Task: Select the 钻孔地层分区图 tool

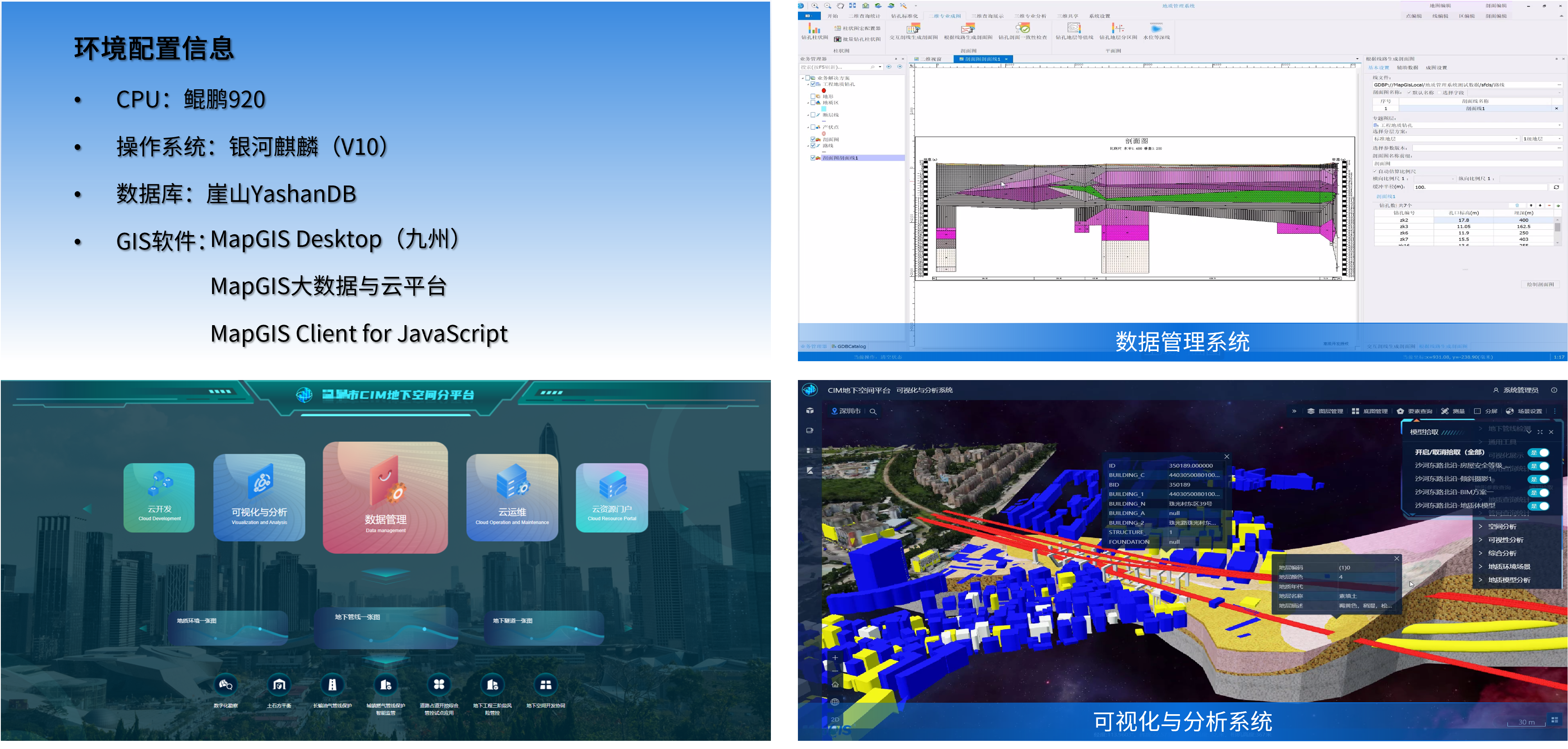Action: [x=1118, y=32]
